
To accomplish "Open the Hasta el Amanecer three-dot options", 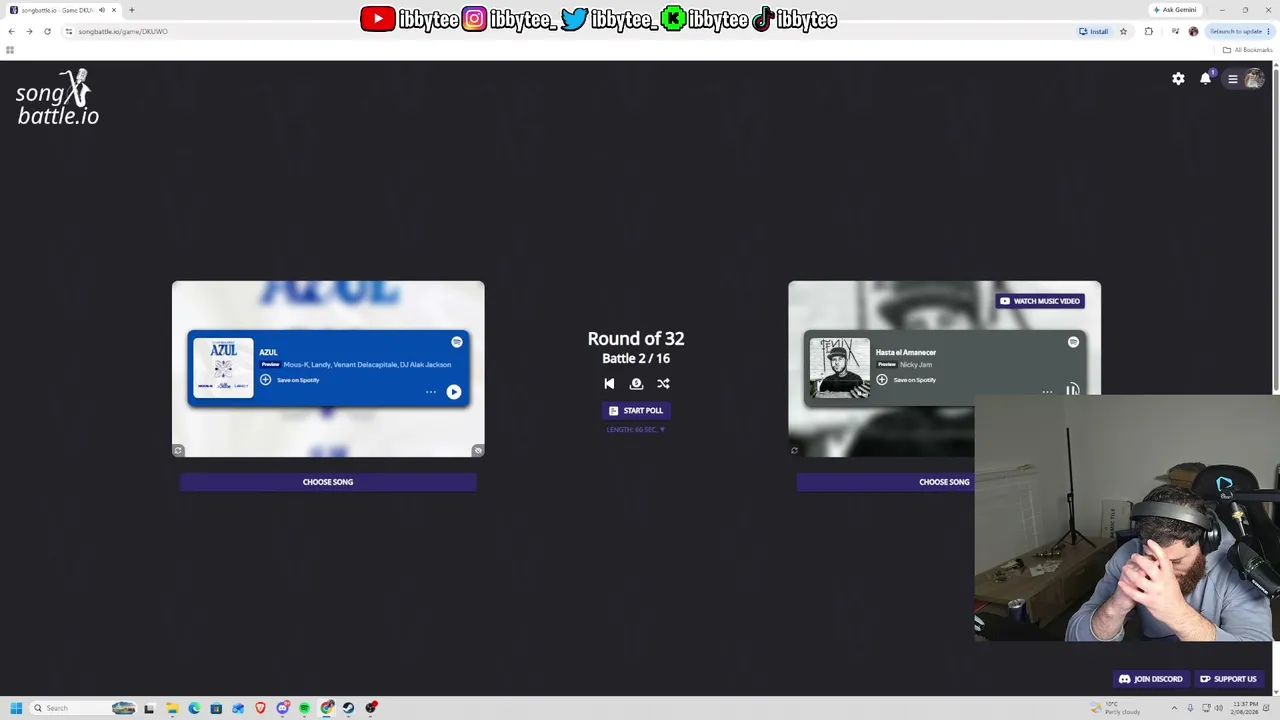I will (x=1047, y=392).
